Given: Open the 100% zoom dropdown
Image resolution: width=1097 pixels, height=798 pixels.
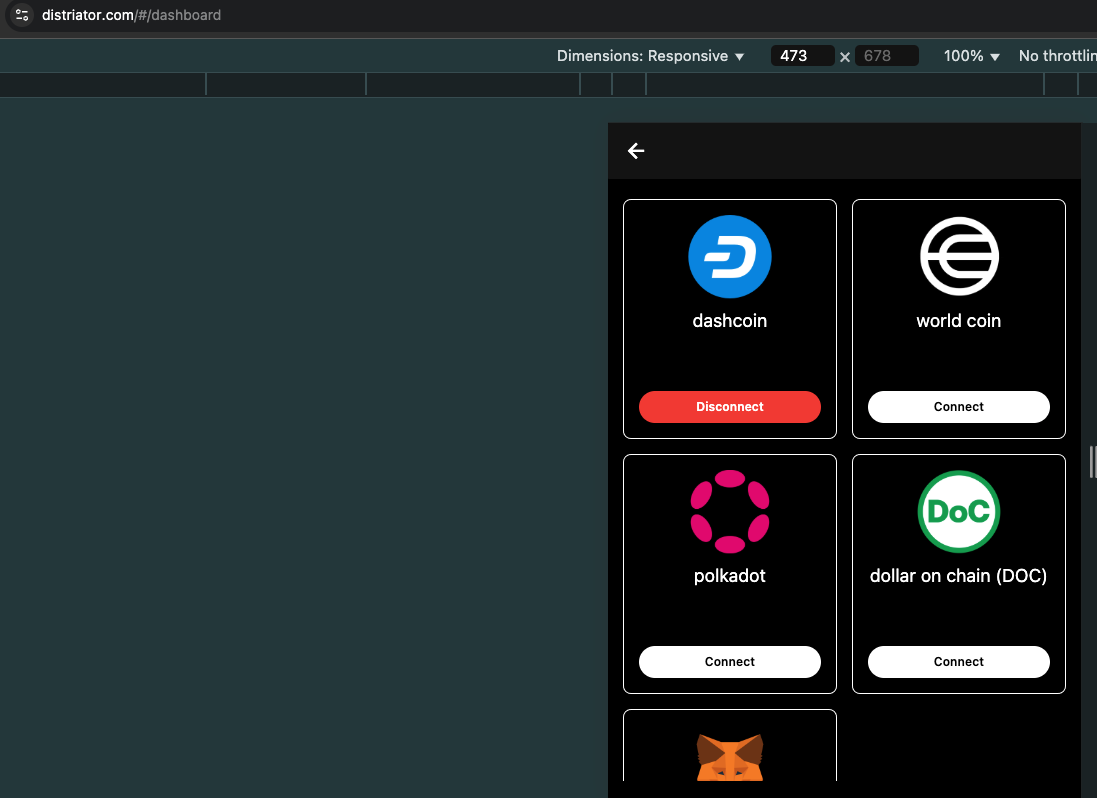Looking at the screenshot, I should tap(972, 56).
